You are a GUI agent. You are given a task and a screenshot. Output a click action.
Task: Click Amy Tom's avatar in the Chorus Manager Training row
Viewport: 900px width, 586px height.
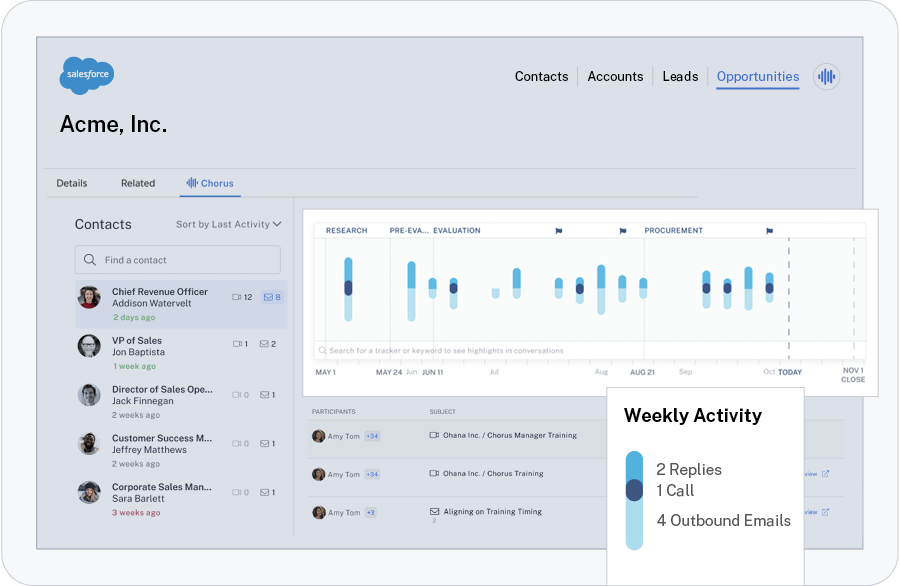click(x=319, y=436)
